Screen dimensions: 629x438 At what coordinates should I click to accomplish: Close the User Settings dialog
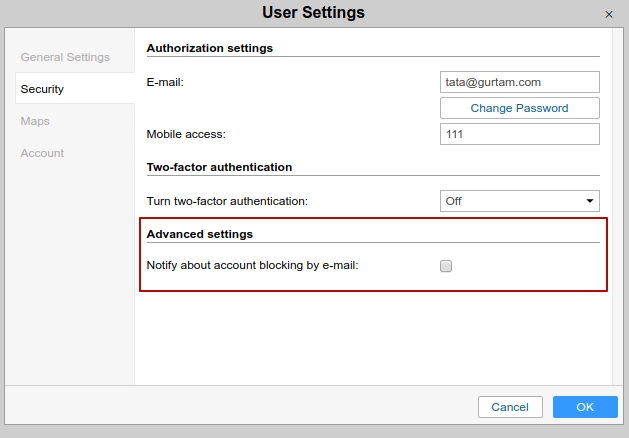609,14
